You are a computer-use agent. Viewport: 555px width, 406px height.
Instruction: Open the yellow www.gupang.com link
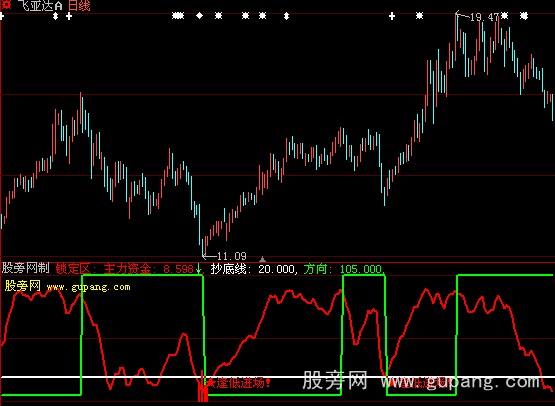coord(88,287)
